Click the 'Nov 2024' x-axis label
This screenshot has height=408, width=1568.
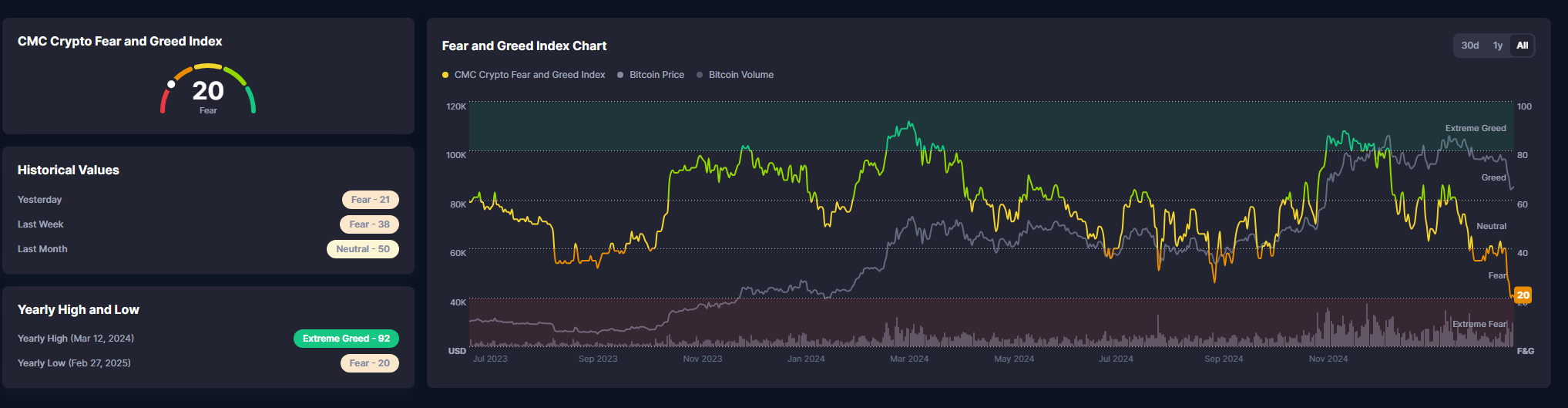click(x=1328, y=359)
